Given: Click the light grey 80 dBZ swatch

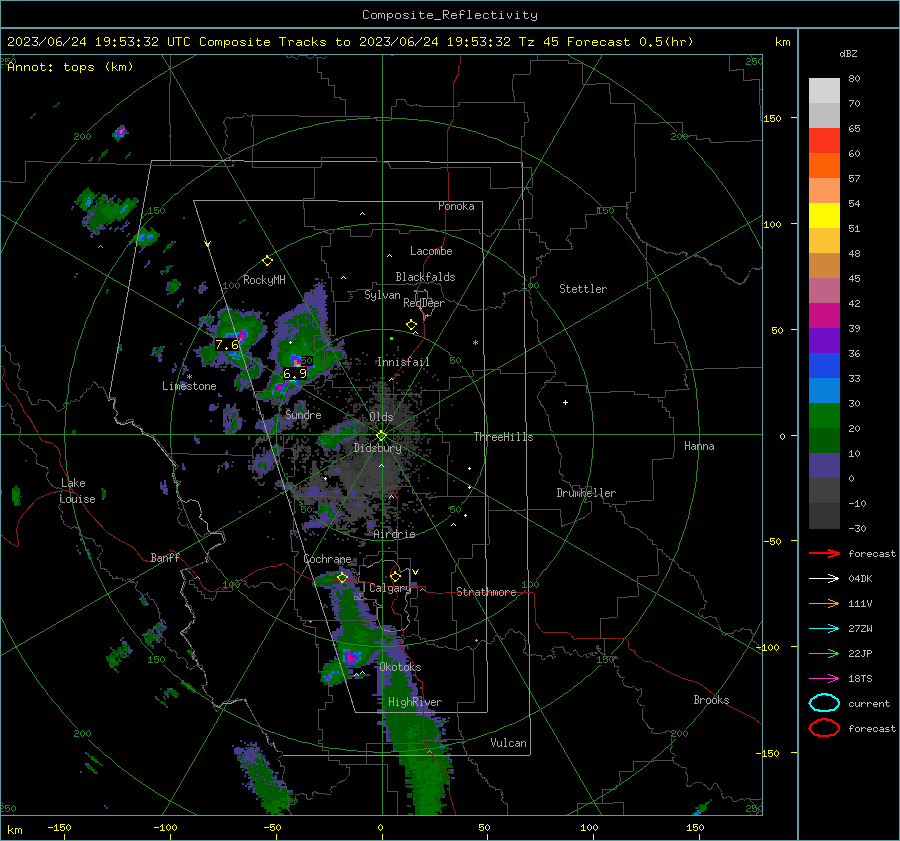Looking at the screenshot, I should point(824,90).
